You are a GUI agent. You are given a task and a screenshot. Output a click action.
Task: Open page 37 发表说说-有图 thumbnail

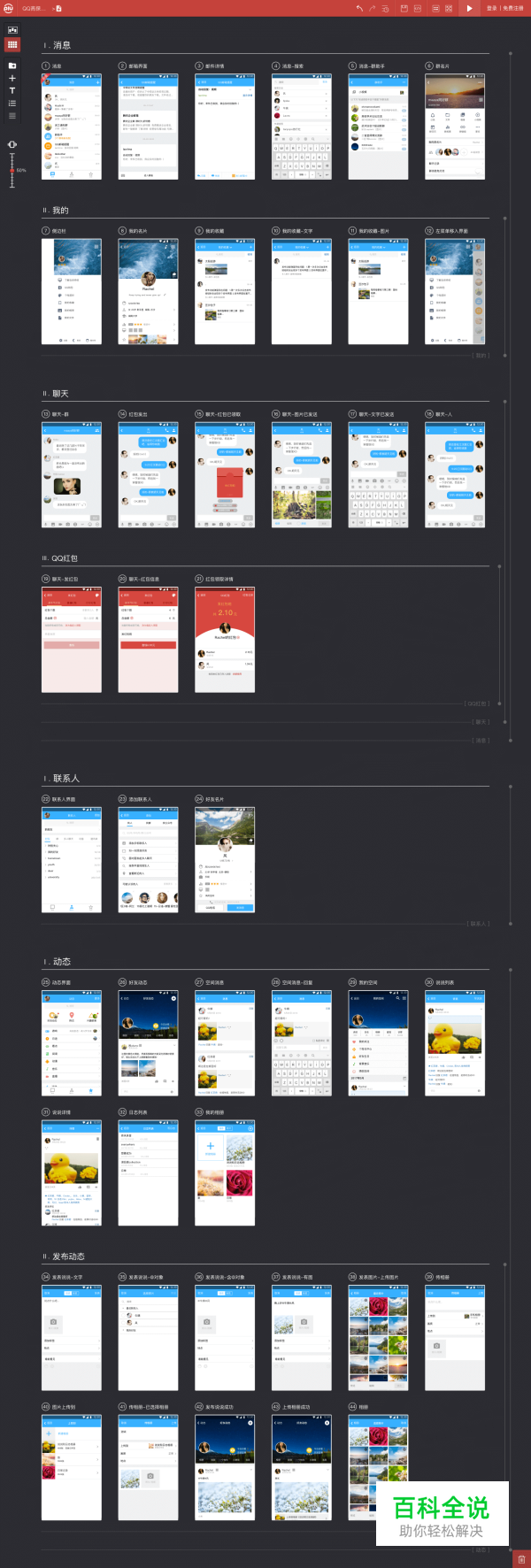302,1337
